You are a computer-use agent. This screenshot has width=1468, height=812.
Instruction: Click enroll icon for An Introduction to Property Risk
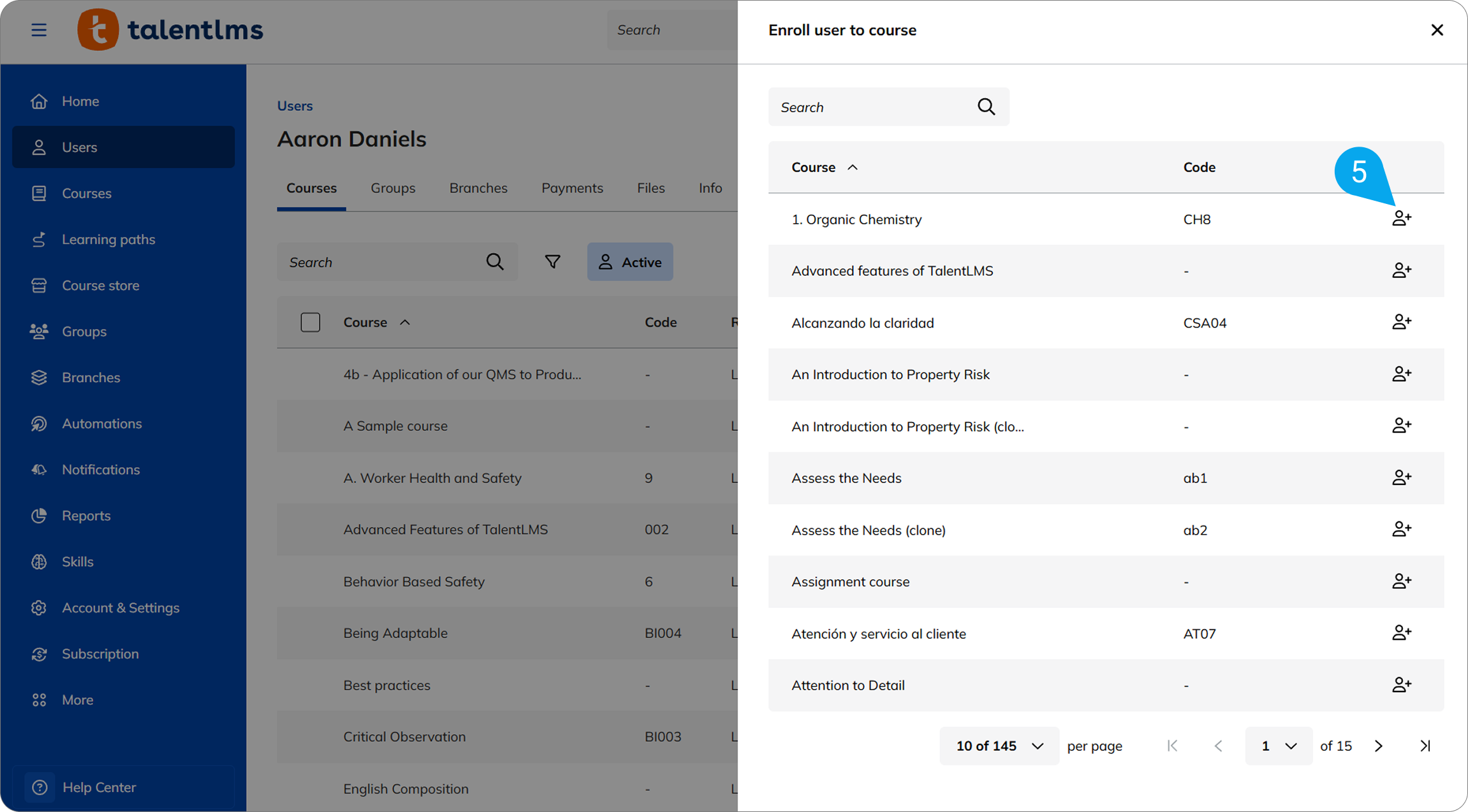1401,374
